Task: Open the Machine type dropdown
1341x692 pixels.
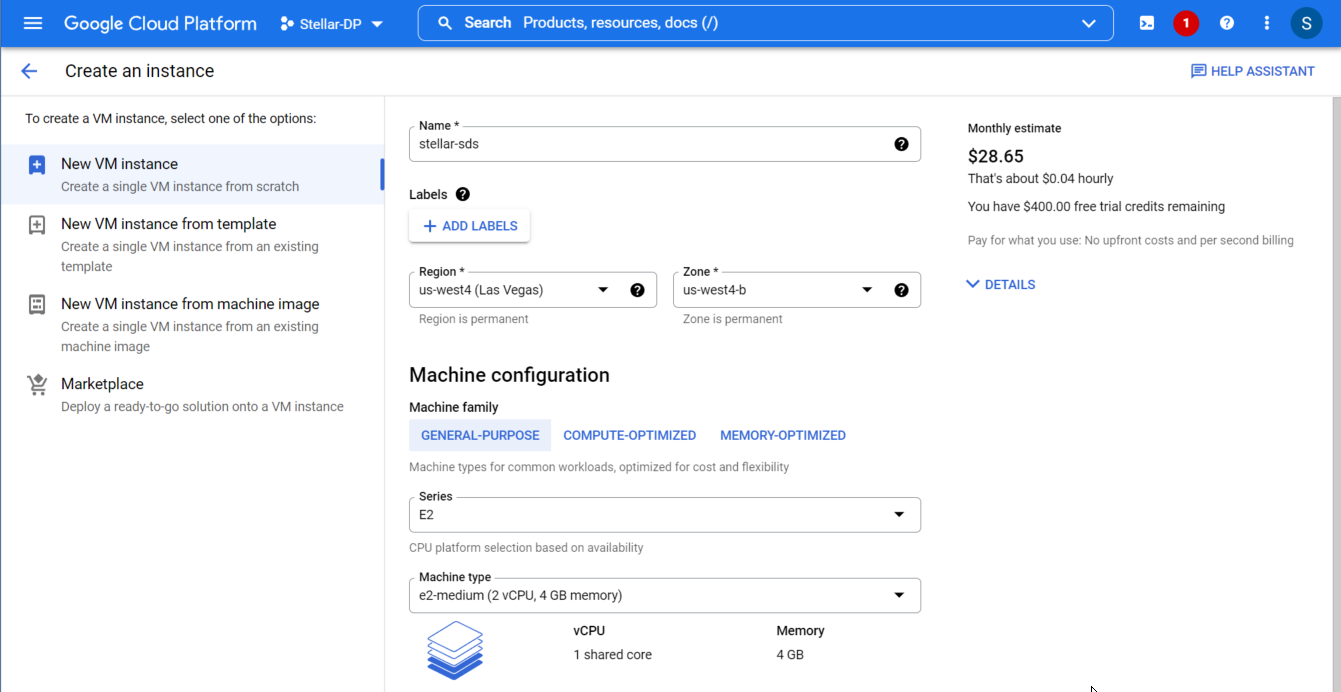Action: (664, 595)
